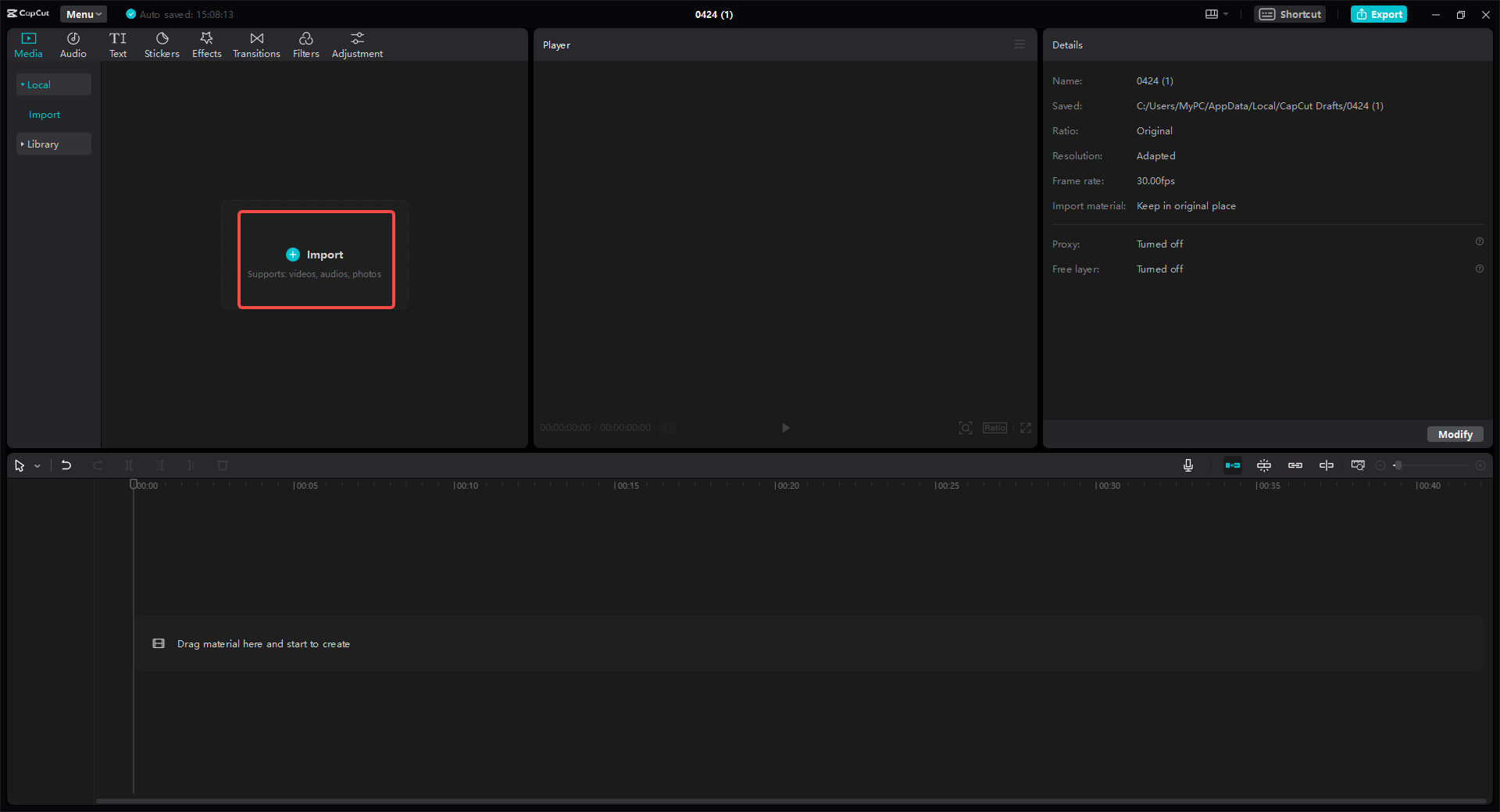Enable the fullscreen preview in the Player
The width and height of the screenshot is (1500, 812).
click(x=1026, y=428)
